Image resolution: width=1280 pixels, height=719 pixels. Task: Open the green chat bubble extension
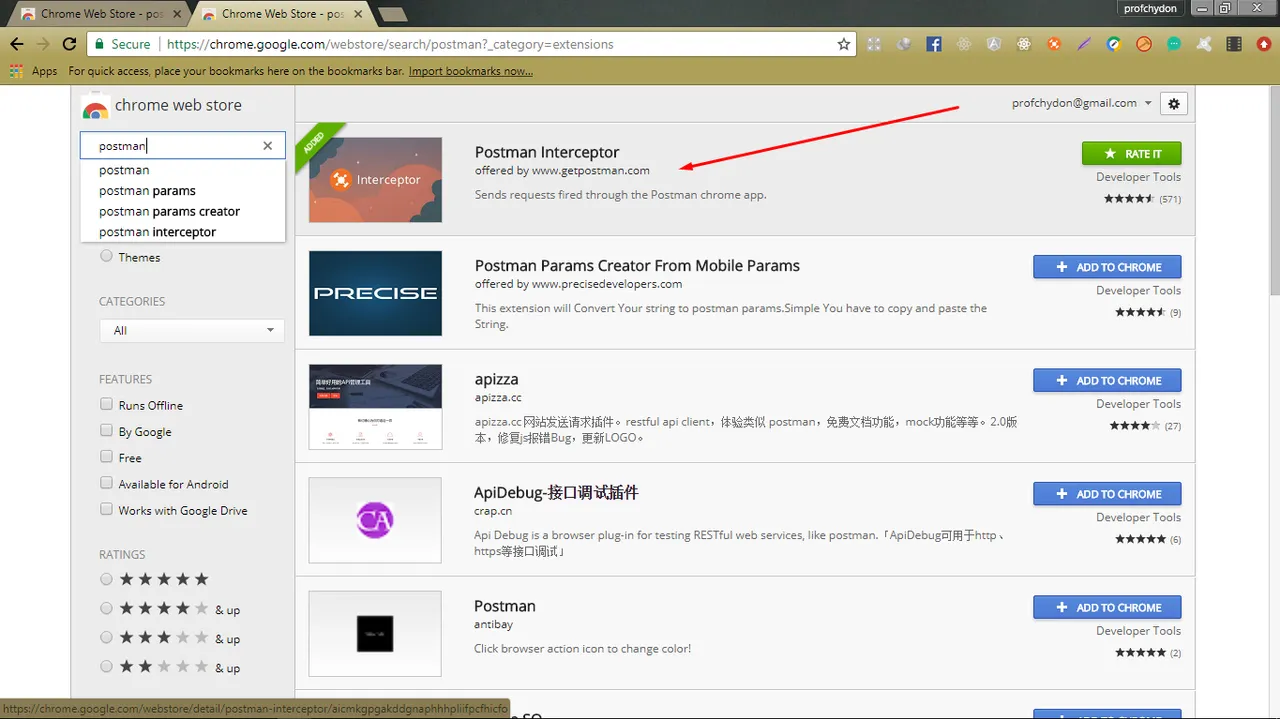[x=1174, y=44]
